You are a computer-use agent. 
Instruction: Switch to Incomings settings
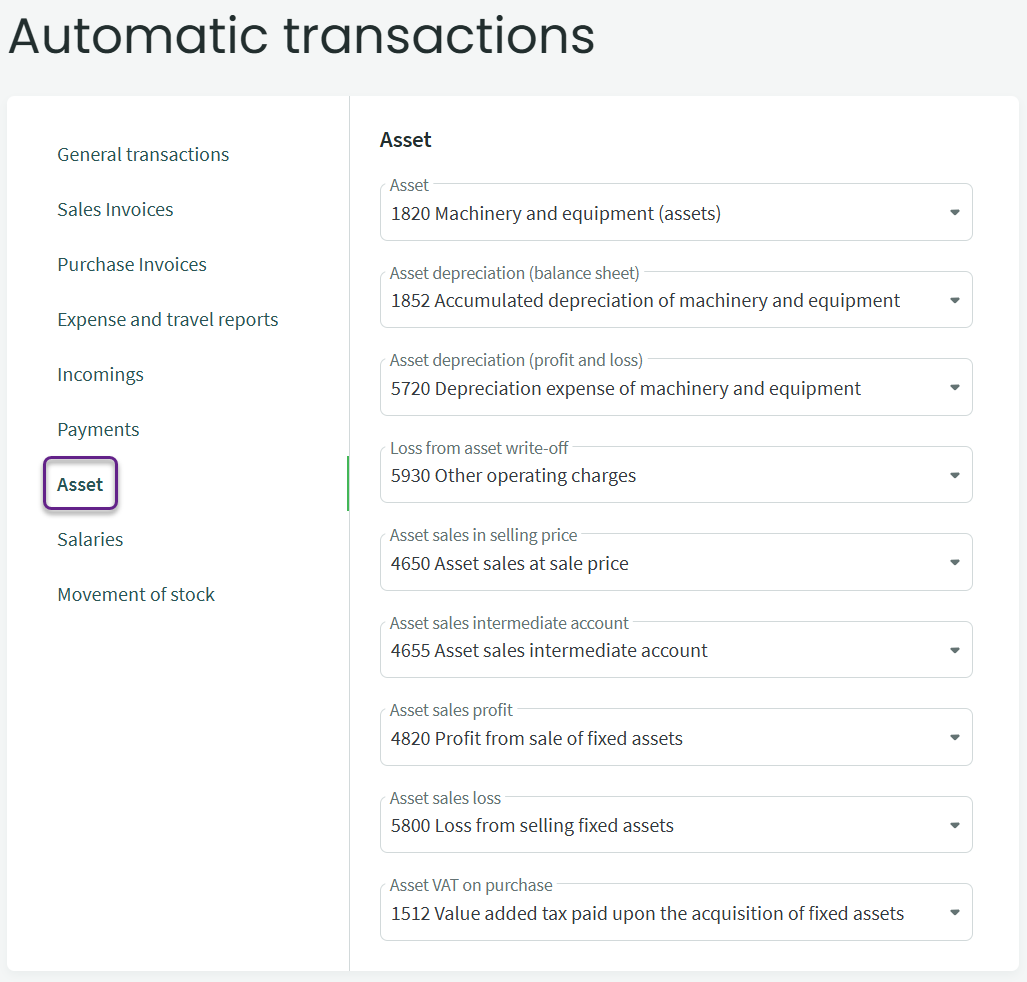[x=100, y=375]
